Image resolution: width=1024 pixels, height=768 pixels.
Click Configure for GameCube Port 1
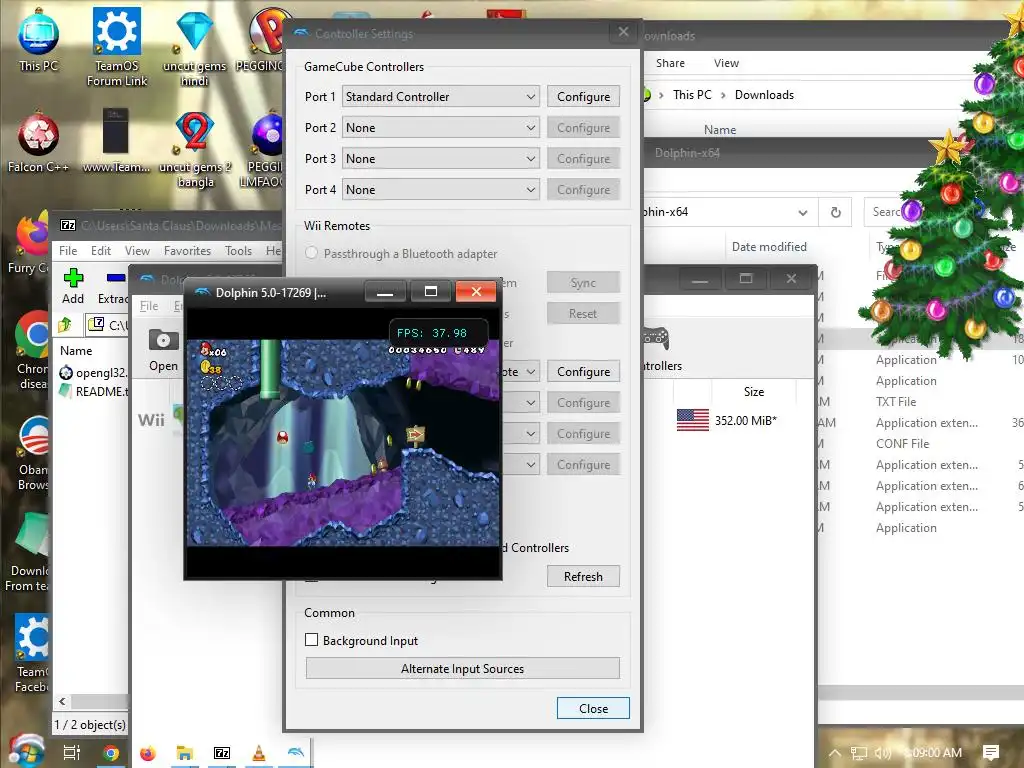point(583,97)
